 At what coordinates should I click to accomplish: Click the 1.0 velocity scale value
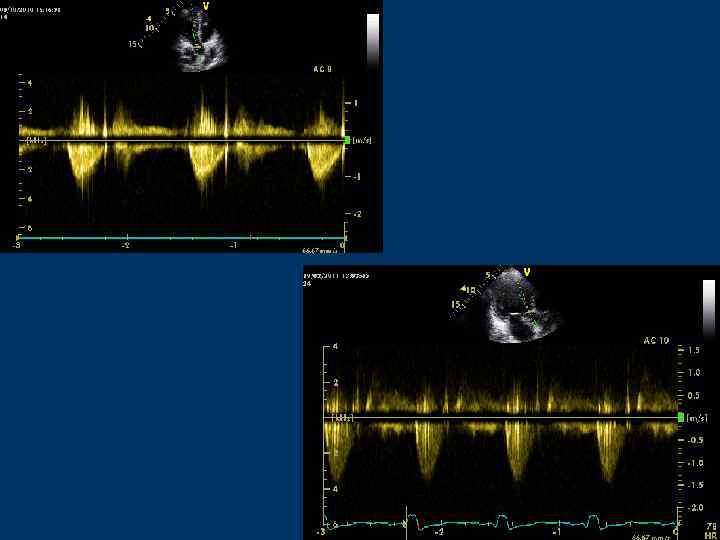tap(693, 373)
